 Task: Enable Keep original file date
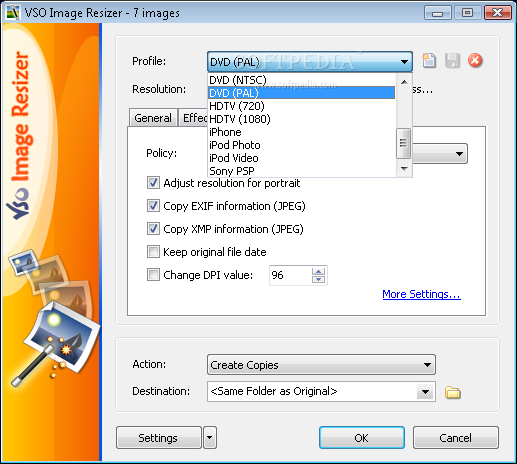[153, 252]
